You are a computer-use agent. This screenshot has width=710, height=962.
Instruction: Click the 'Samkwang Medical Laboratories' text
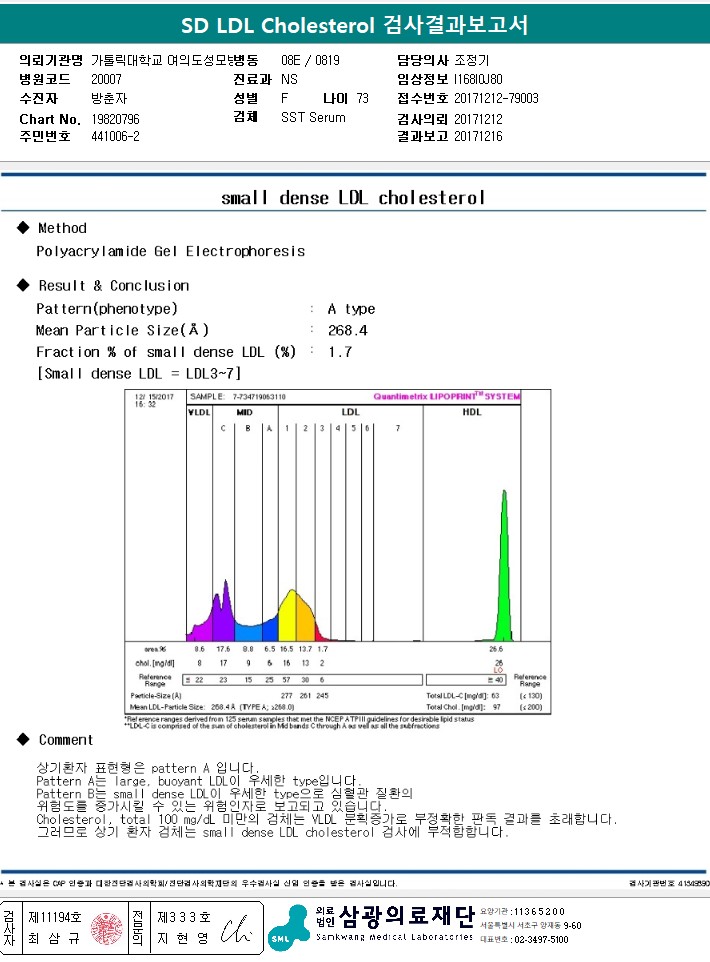coord(394,937)
